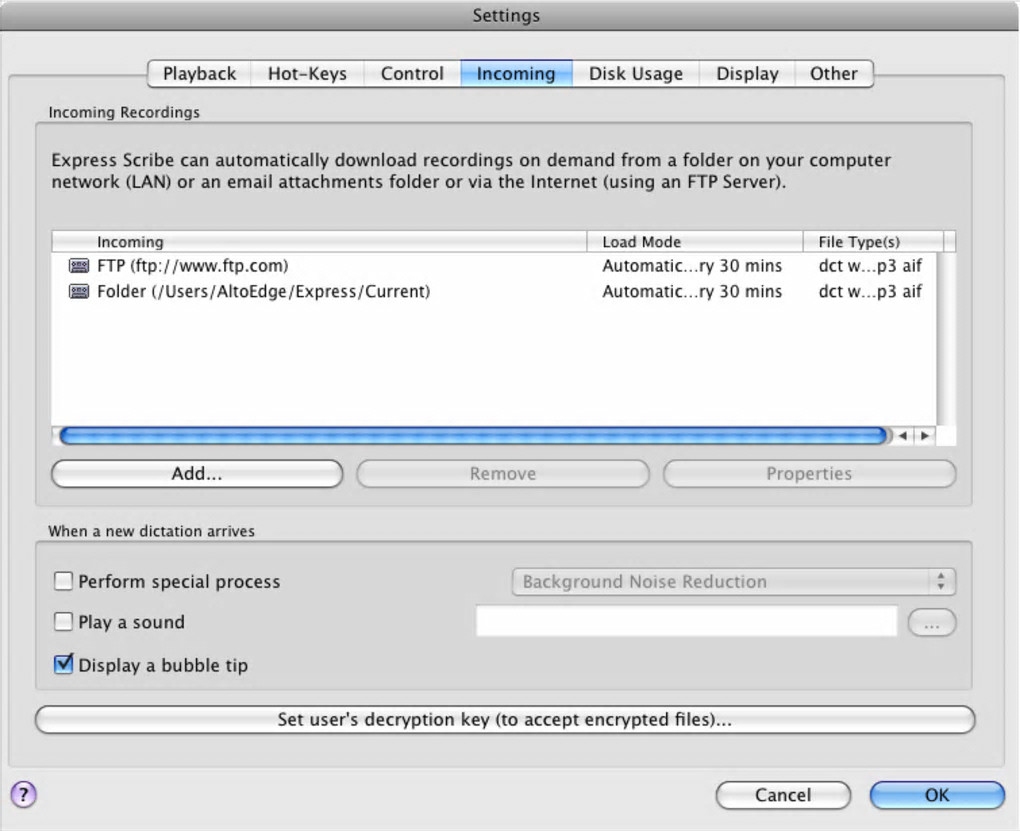Click the left arrow of the horizontal scrollbar

click(902, 436)
